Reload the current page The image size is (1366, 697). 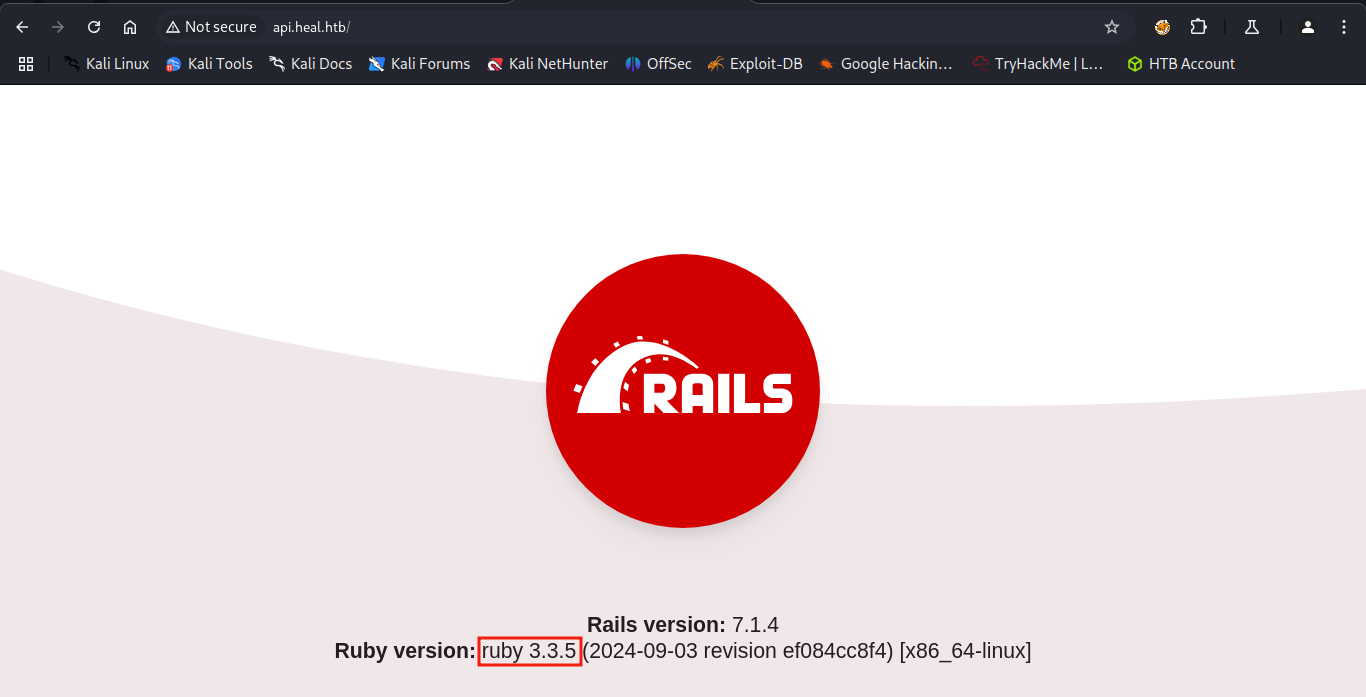(x=94, y=27)
